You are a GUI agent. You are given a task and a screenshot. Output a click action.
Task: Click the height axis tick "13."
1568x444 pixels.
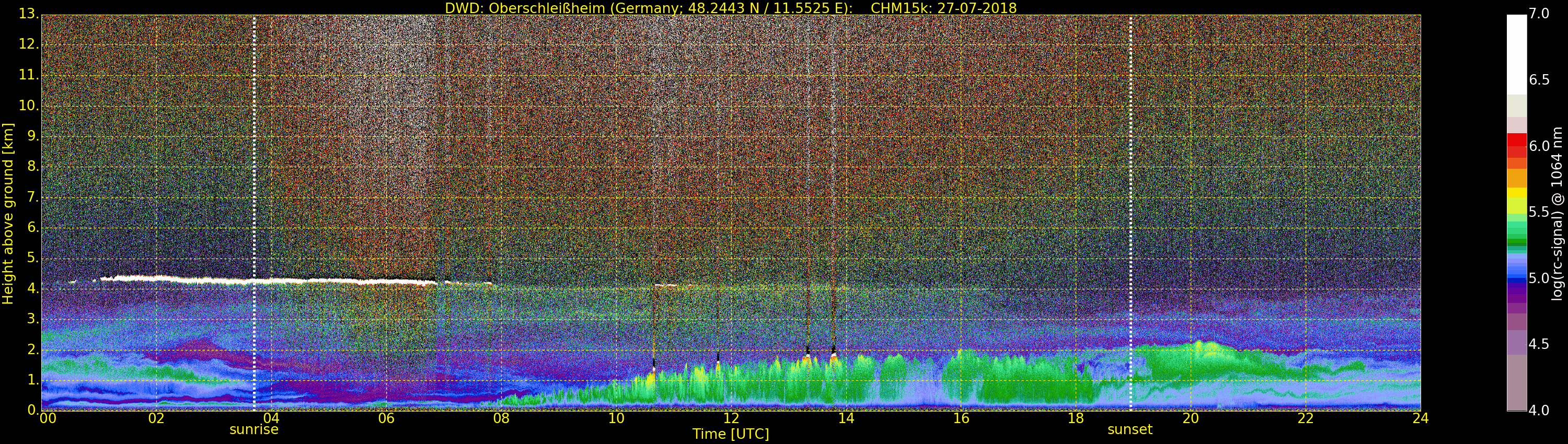point(28,14)
